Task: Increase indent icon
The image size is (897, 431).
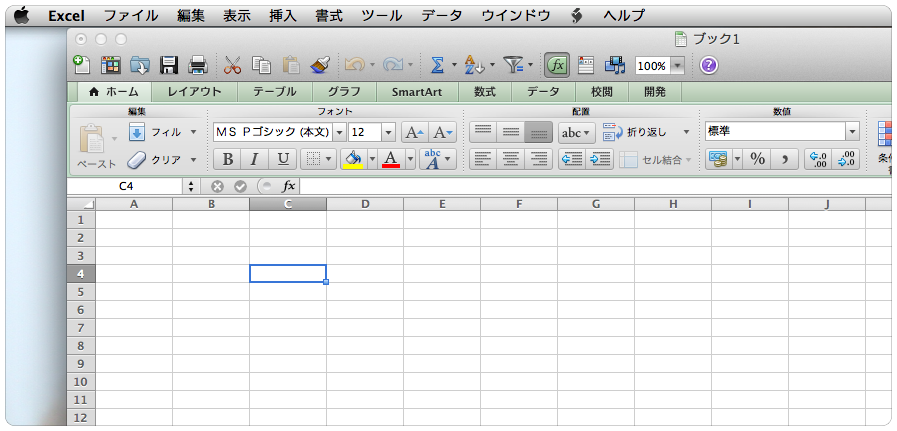Action: pyautogui.click(x=600, y=159)
